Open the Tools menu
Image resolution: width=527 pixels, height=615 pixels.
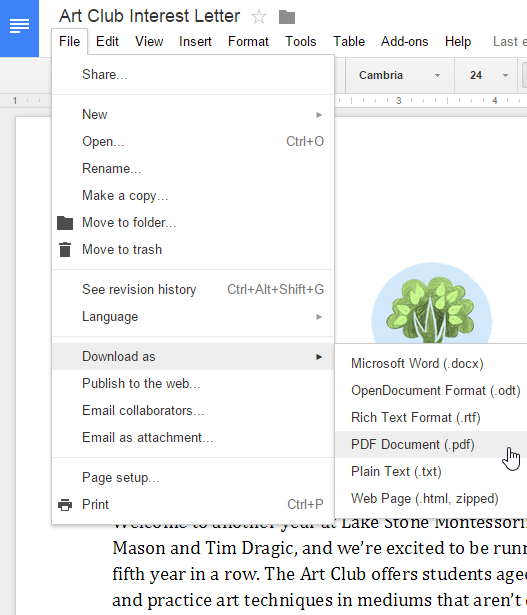[x=300, y=41]
